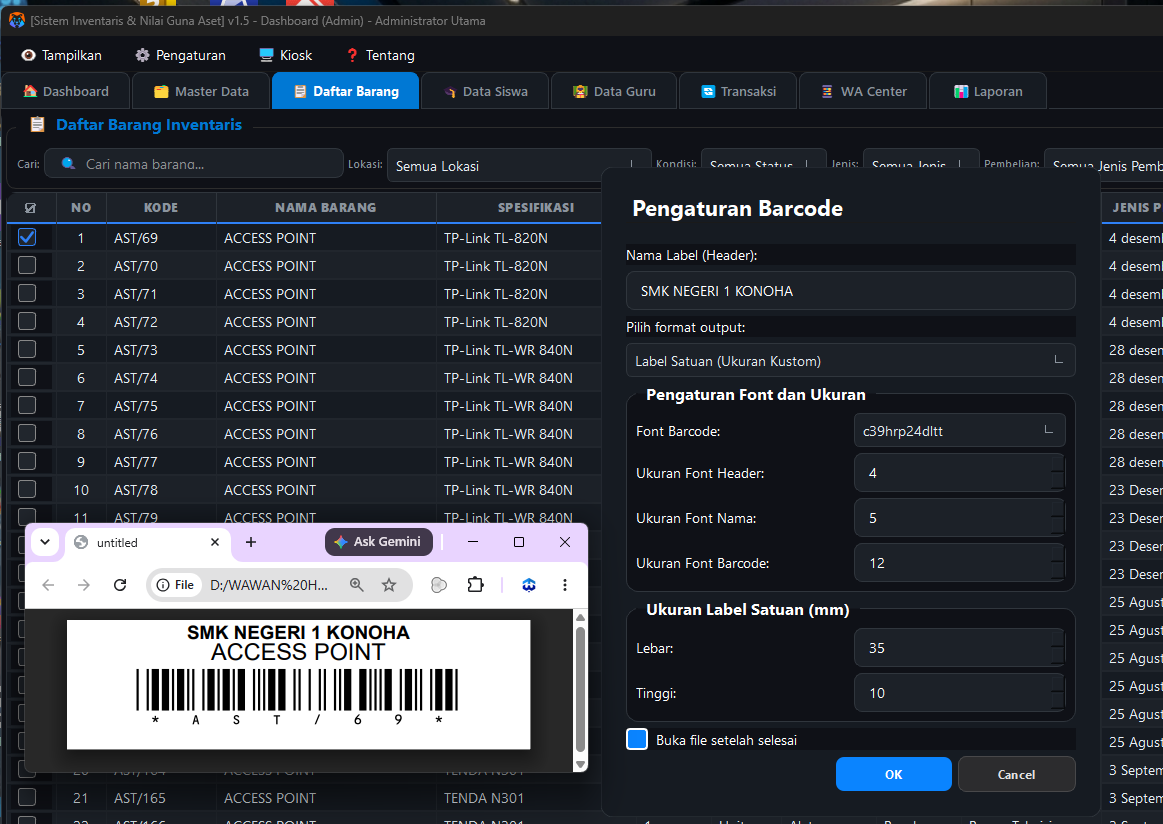Click the zoom magnifier icon in address bar
The width and height of the screenshot is (1163, 824).
coord(357,584)
